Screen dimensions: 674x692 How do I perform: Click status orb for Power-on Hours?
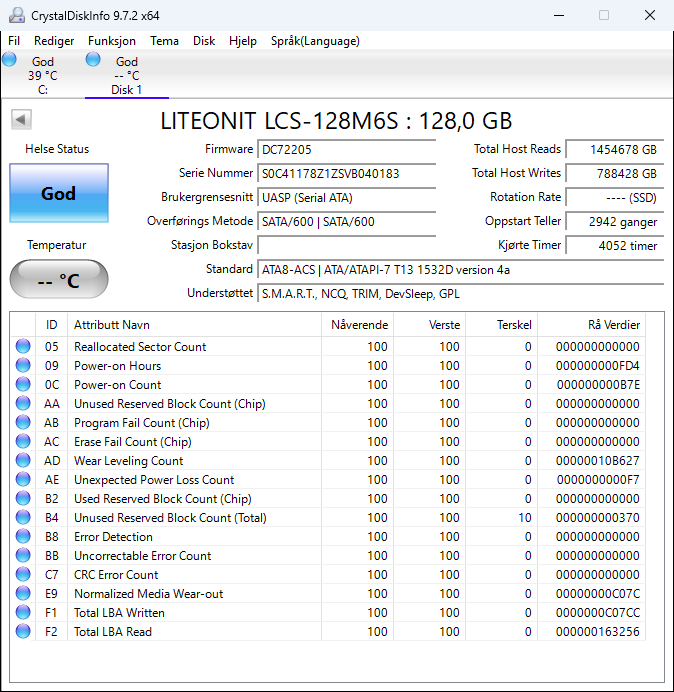tap(23, 365)
